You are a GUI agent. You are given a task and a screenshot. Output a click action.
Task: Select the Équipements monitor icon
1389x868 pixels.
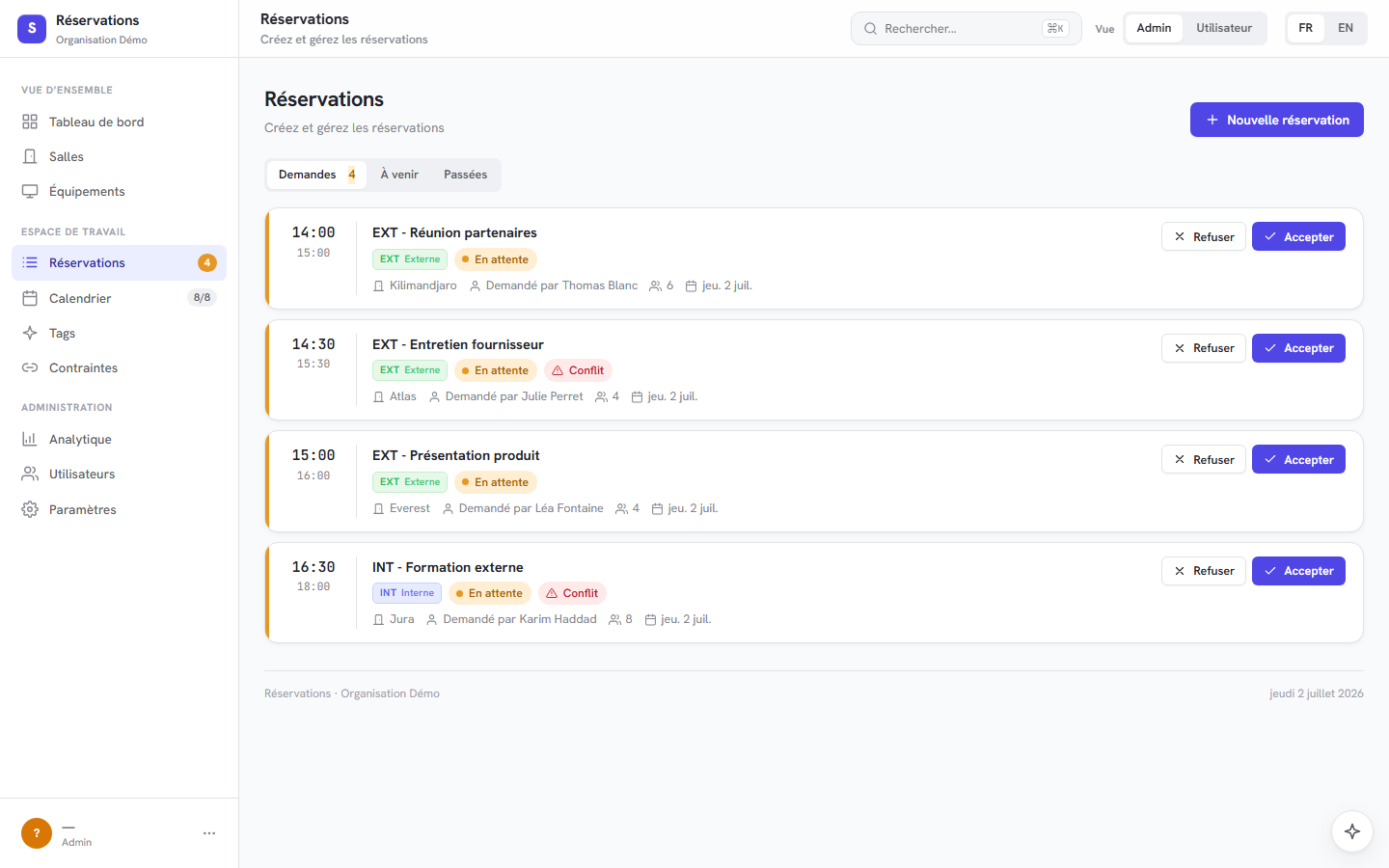click(x=30, y=191)
